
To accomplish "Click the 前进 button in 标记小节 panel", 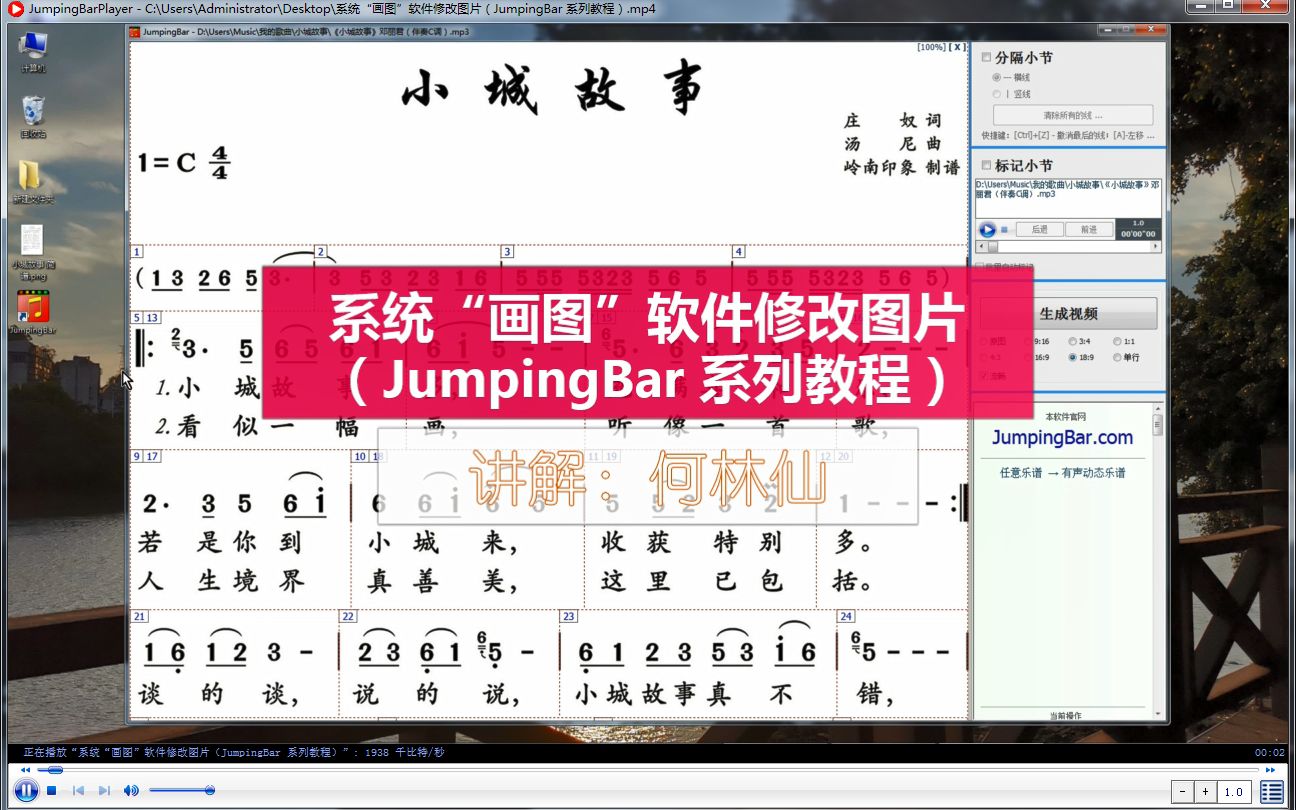I will 1088,228.
